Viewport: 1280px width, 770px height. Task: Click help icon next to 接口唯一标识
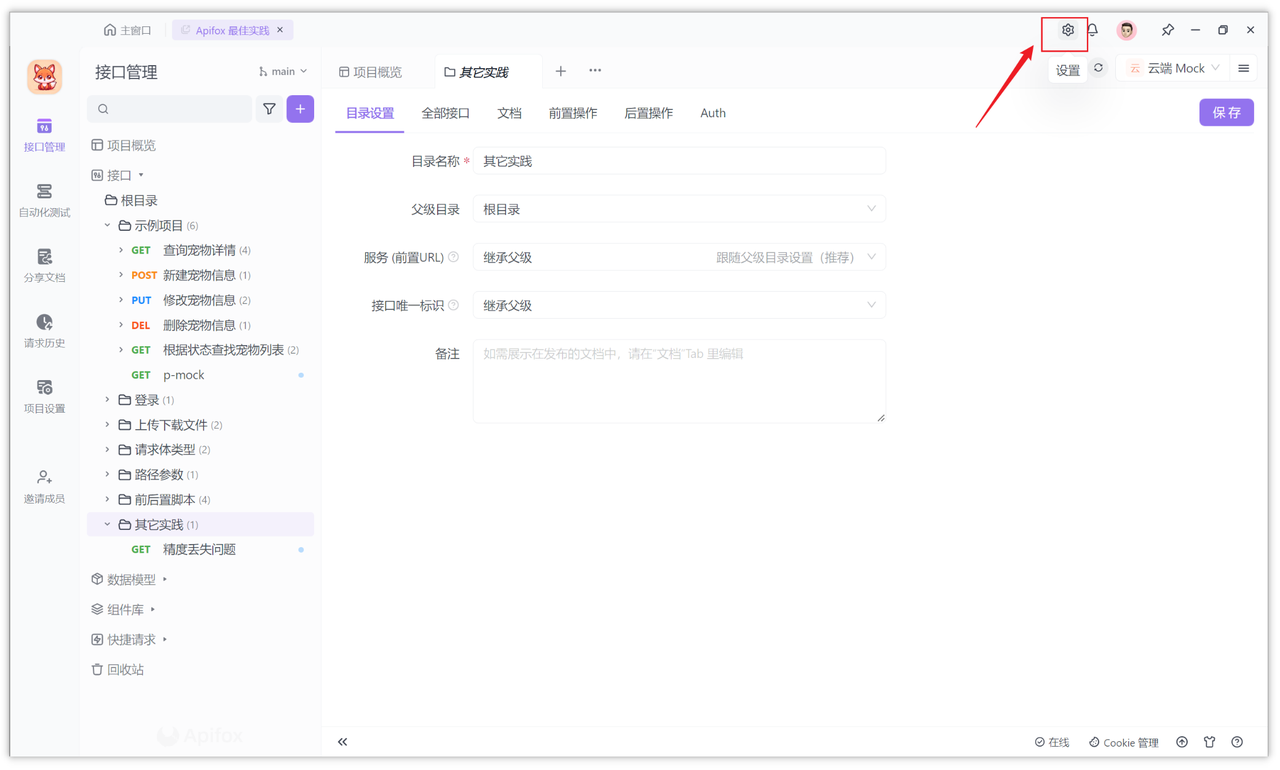454,305
